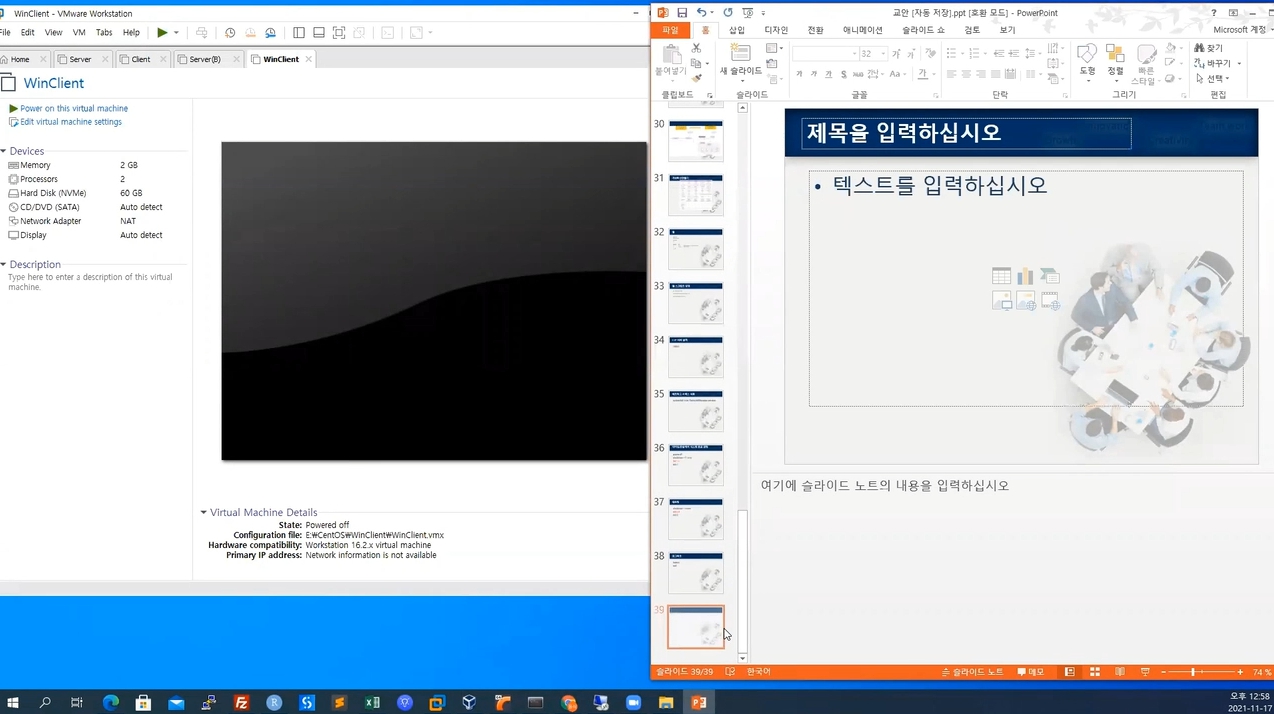The height and width of the screenshot is (714, 1274).
Task: Click Edit virtual machine settings link
Action: (x=70, y=122)
